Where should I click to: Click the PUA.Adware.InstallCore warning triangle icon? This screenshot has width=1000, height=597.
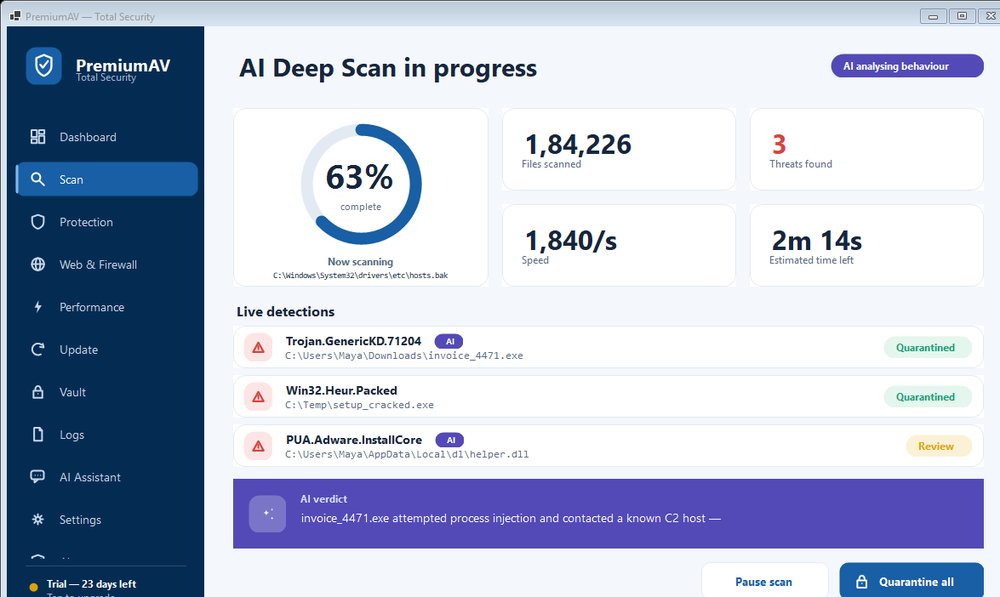(258, 446)
